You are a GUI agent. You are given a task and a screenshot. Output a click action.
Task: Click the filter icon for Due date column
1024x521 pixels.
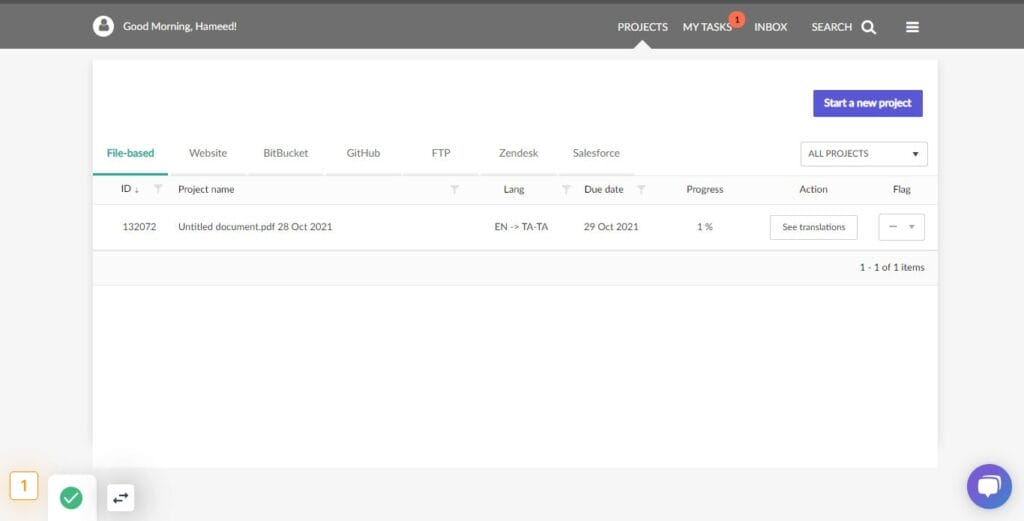[x=641, y=189]
